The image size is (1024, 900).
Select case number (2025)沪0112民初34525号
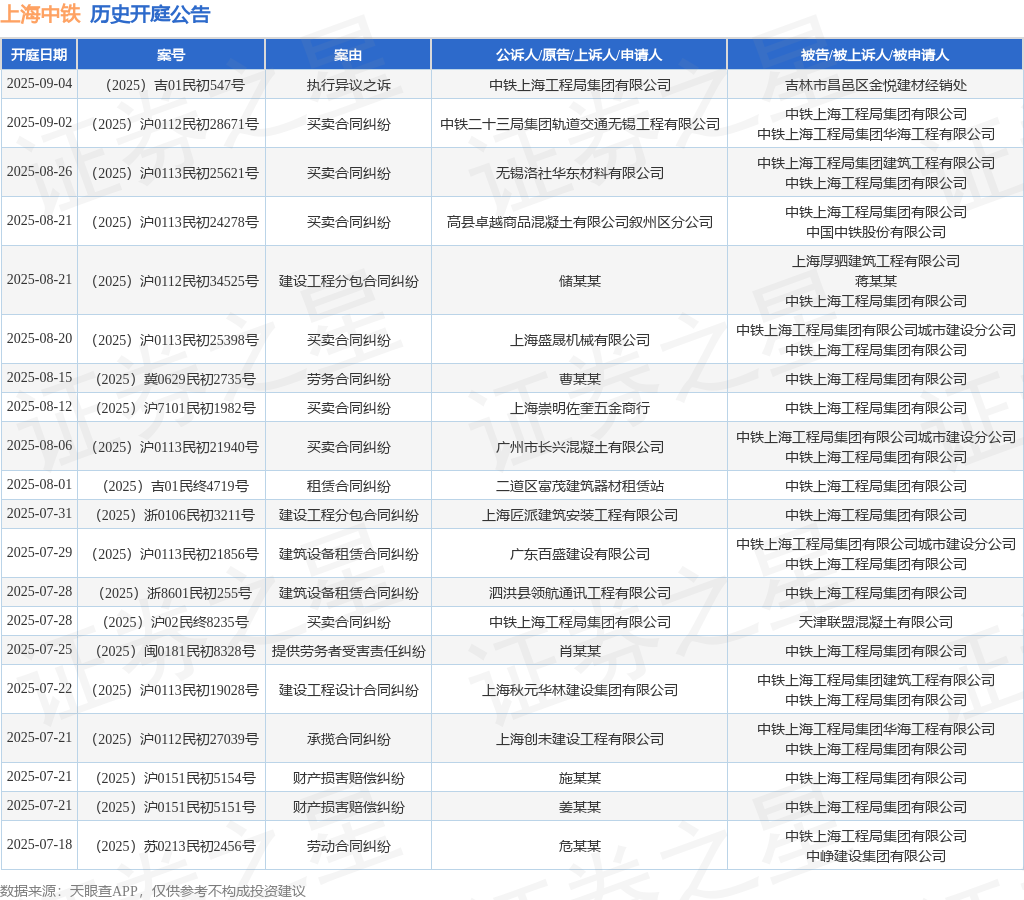click(174, 281)
